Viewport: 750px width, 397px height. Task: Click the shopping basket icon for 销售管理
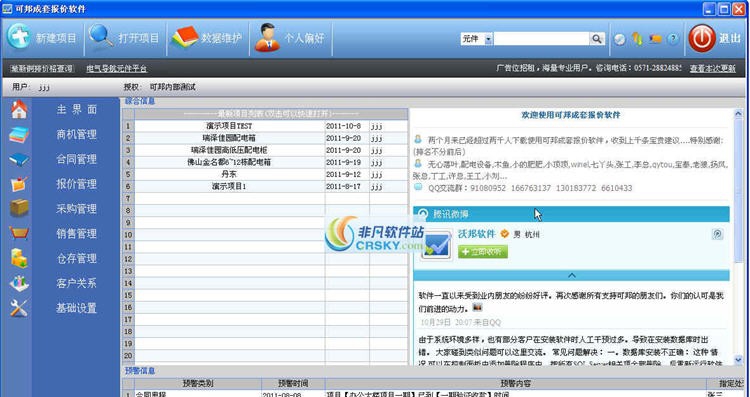[19, 233]
